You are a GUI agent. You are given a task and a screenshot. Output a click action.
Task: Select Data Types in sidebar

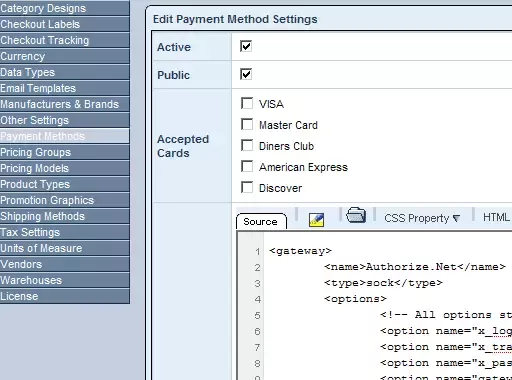pos(65,72)
